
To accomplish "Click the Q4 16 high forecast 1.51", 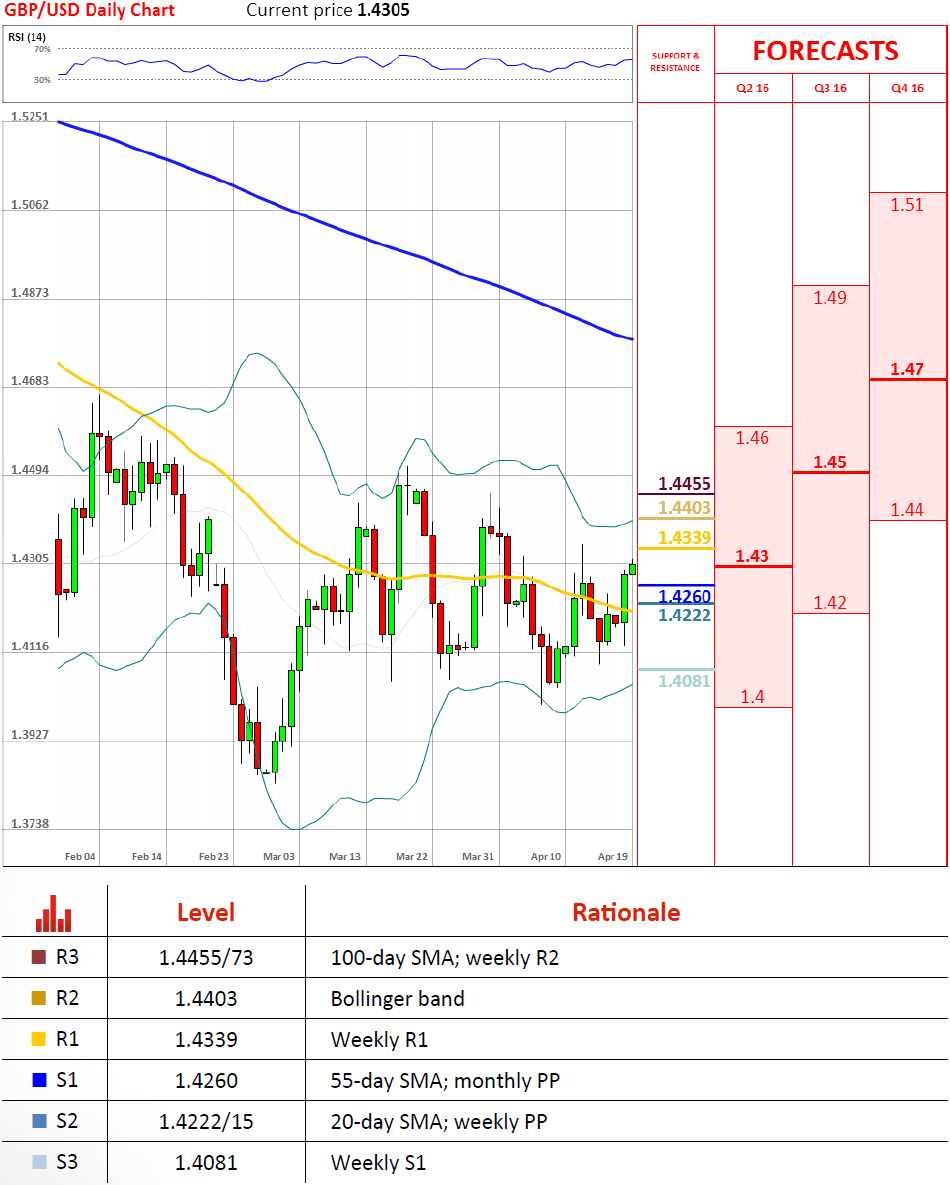I will tap(907, 205).
